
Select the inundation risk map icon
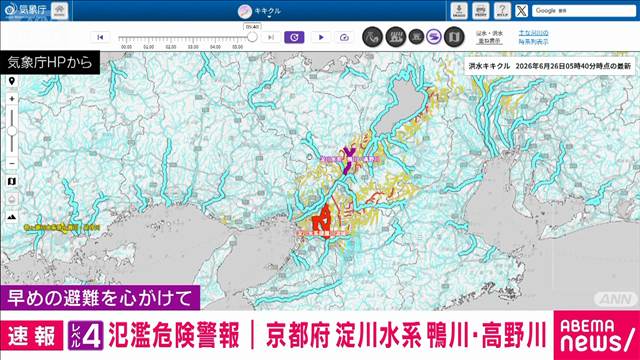tap(396, 37)
